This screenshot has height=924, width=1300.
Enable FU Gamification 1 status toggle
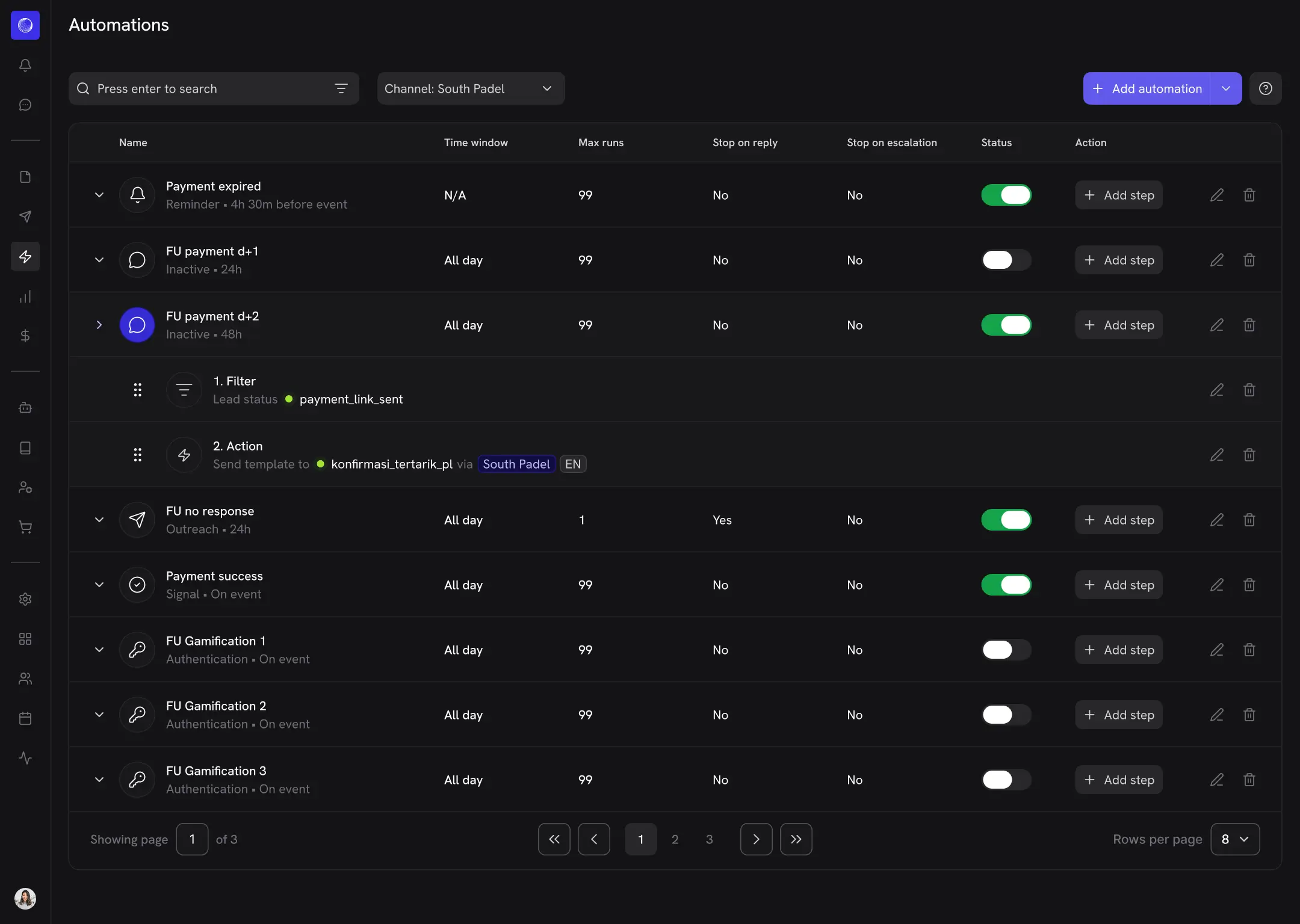click(x=1006, y=650)
